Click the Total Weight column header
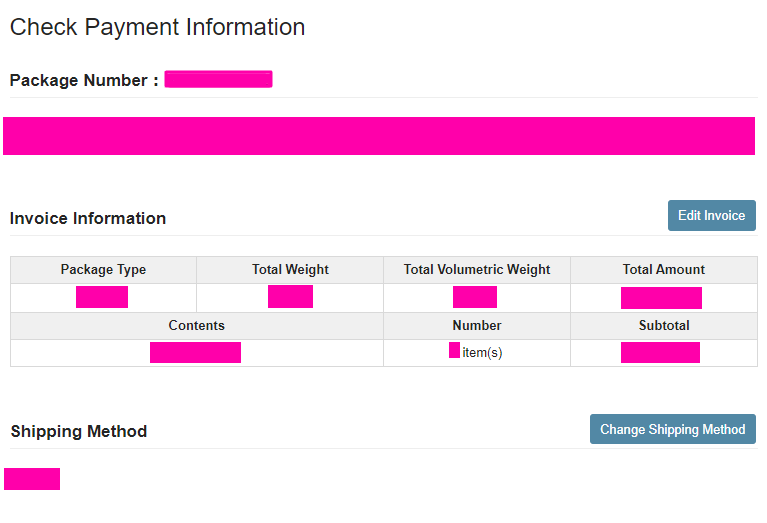This screenshot has height=523, width=767. point(290,270)
